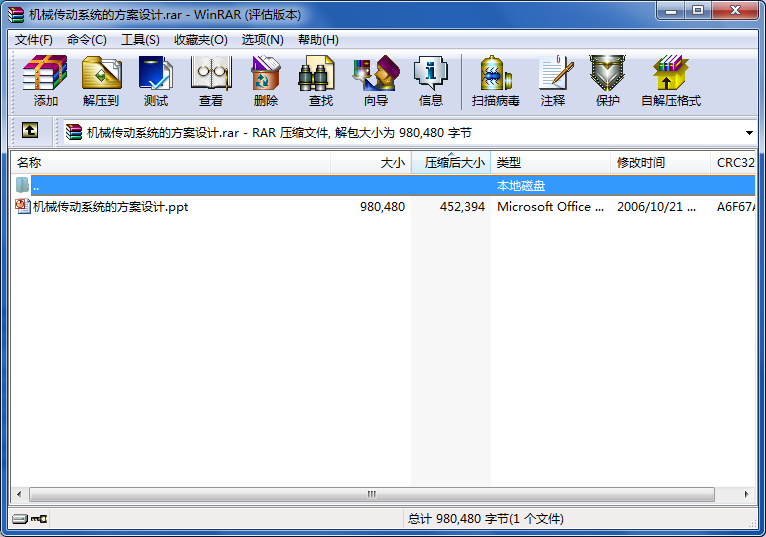
Task: Run the Test (测试) archive tool
Action: (156, 81)
